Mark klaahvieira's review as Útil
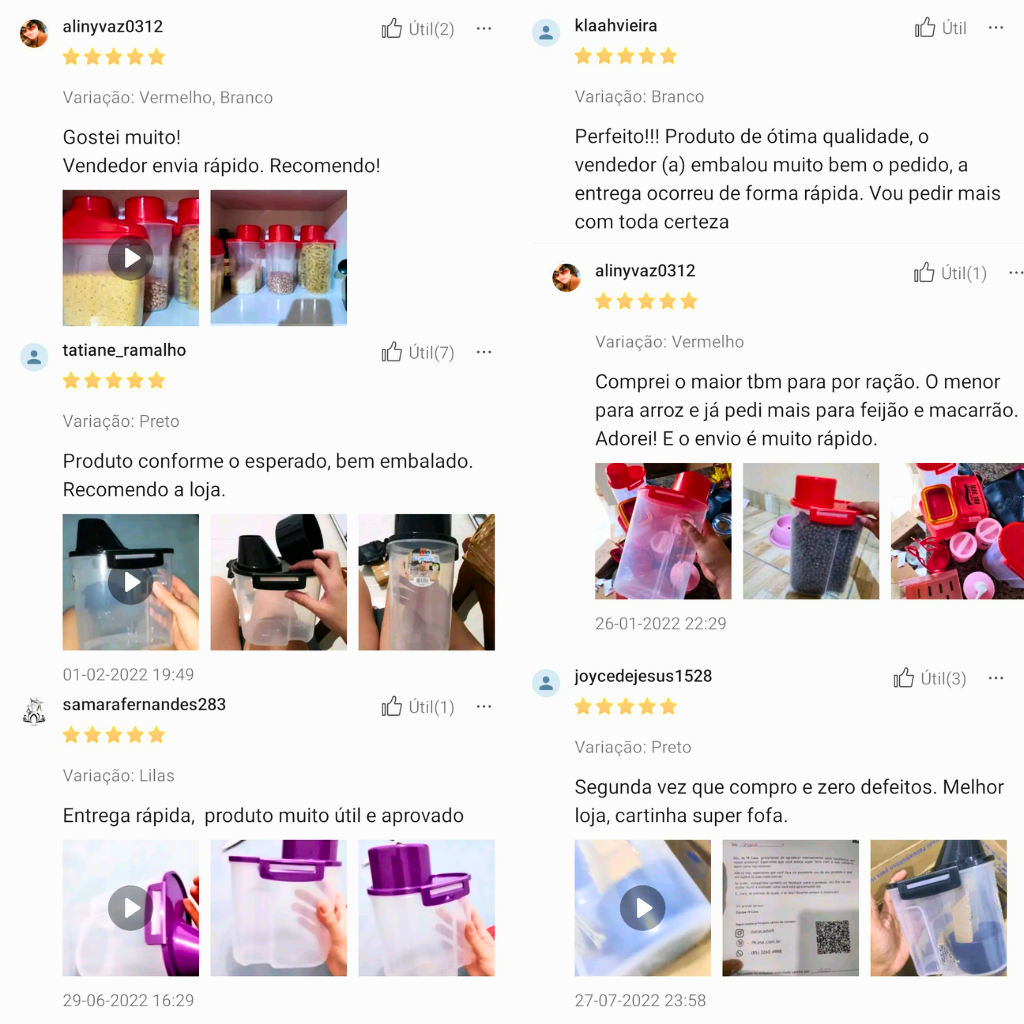1024x1024 pixels. point(940,28)
